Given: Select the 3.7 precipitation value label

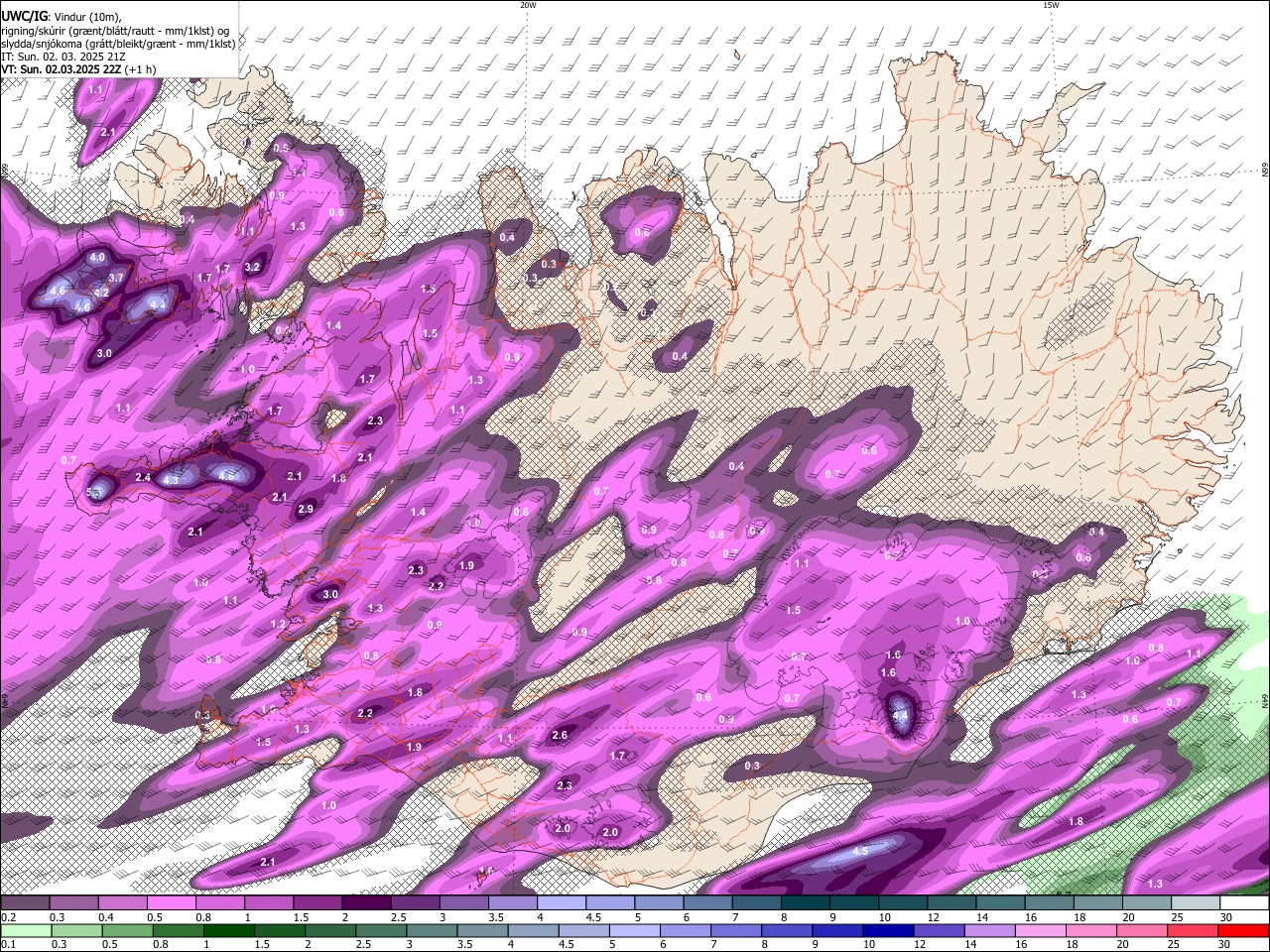Looking at the screenshot, I should pyautogui.click(x=116, y=278).
